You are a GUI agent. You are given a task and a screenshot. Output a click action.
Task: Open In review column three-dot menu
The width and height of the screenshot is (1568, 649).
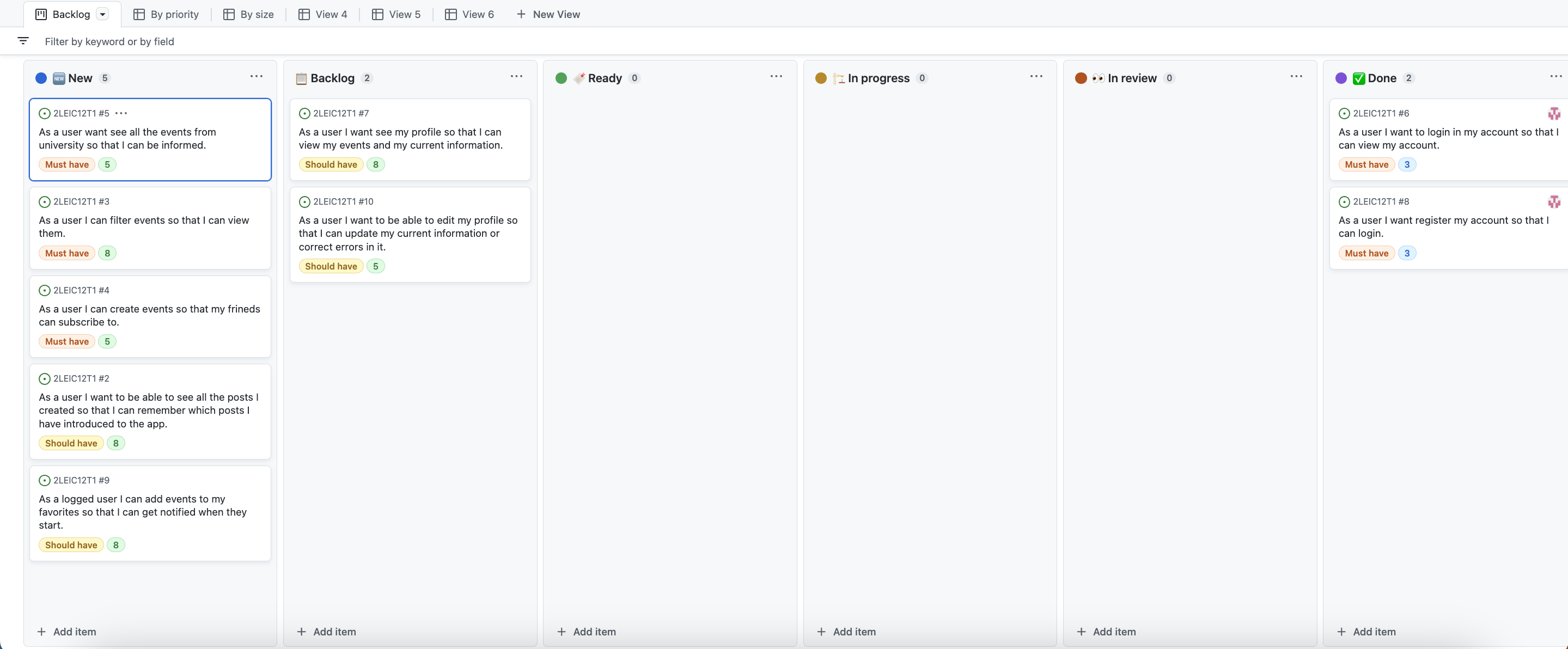pos(1296,77)
